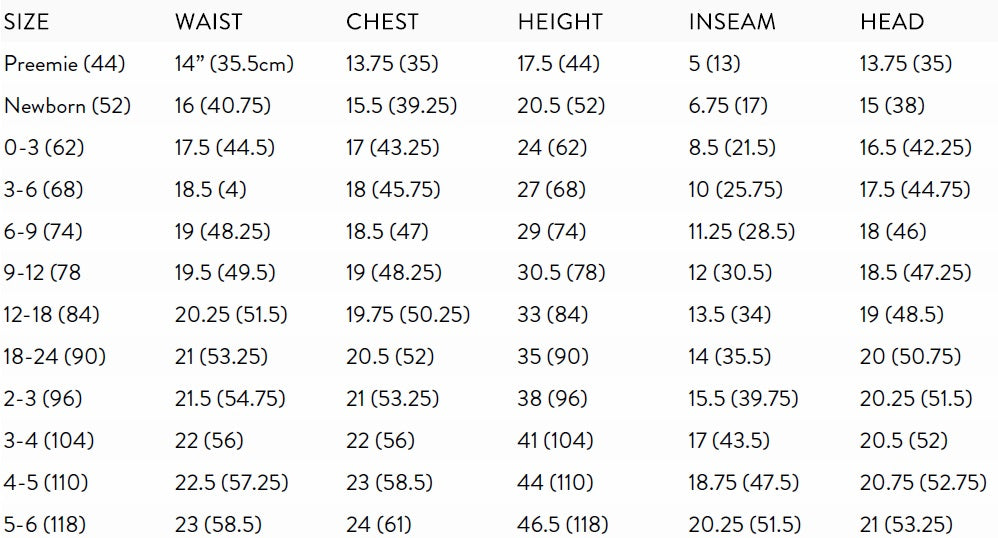Click chest value 18.5 (47)
The height and width of the screenshot is (538, 998).
click(x=387, y=232)
